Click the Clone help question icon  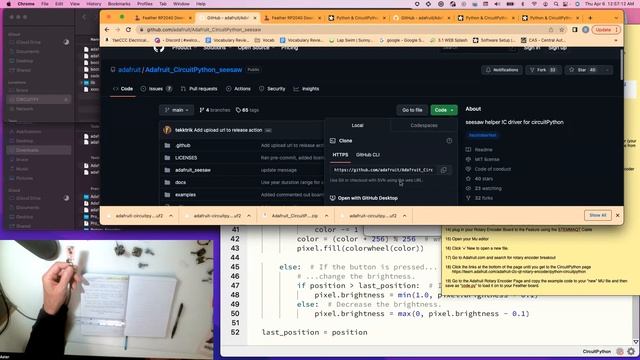pyautogui.click(x=449, y=141)
